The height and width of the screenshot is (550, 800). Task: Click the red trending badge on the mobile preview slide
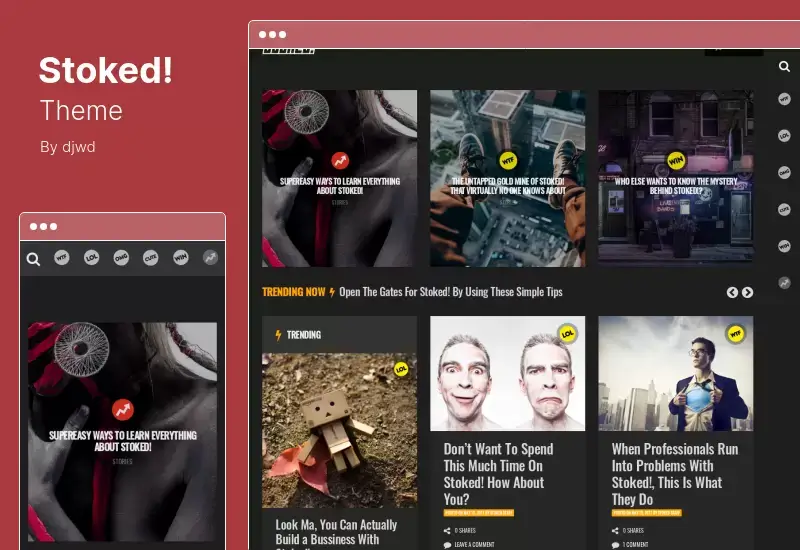point(122,409)
